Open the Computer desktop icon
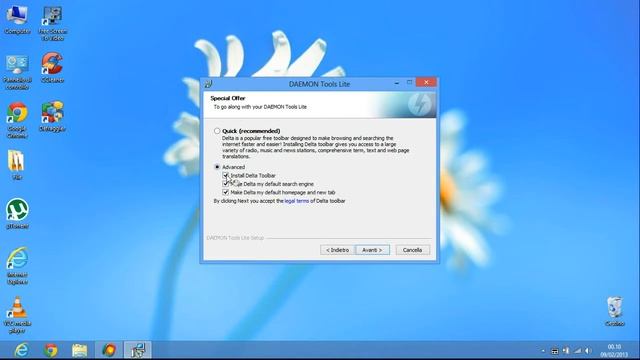 point(17,19)
